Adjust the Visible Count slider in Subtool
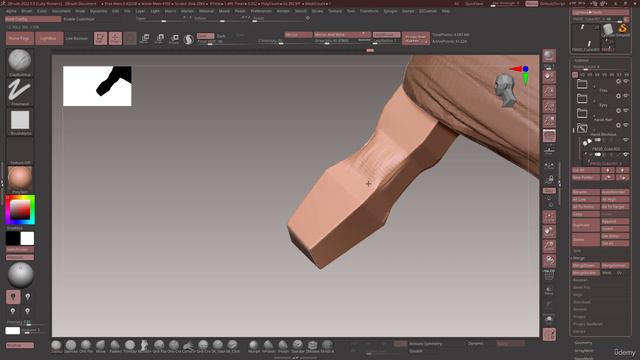Image resolution: width=640 pixels, height=360 pixels. [x=600, y=67]
